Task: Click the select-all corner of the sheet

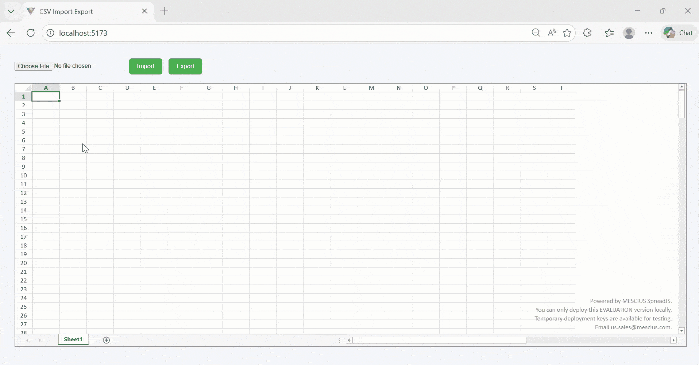Action: tap(24, 88)
